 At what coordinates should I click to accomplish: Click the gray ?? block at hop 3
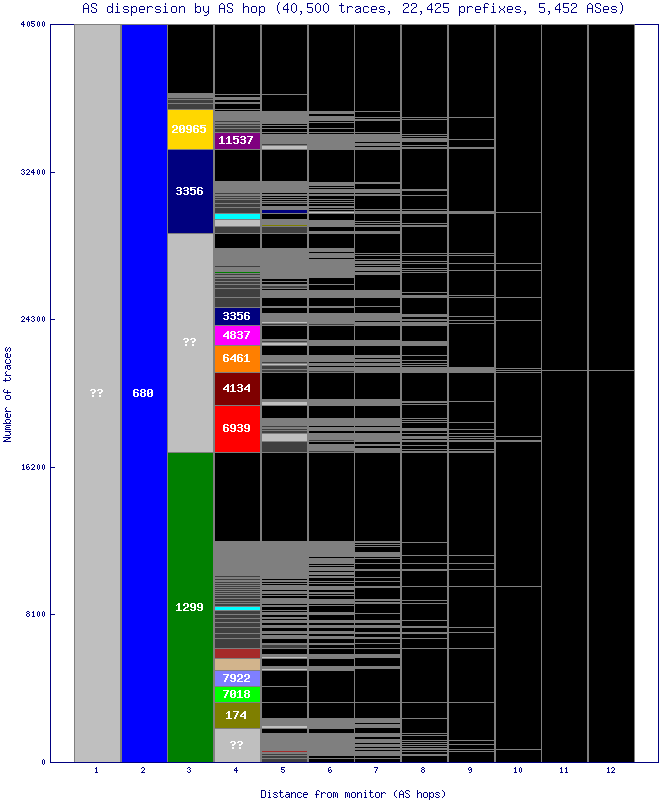click(x=189, y=342)
